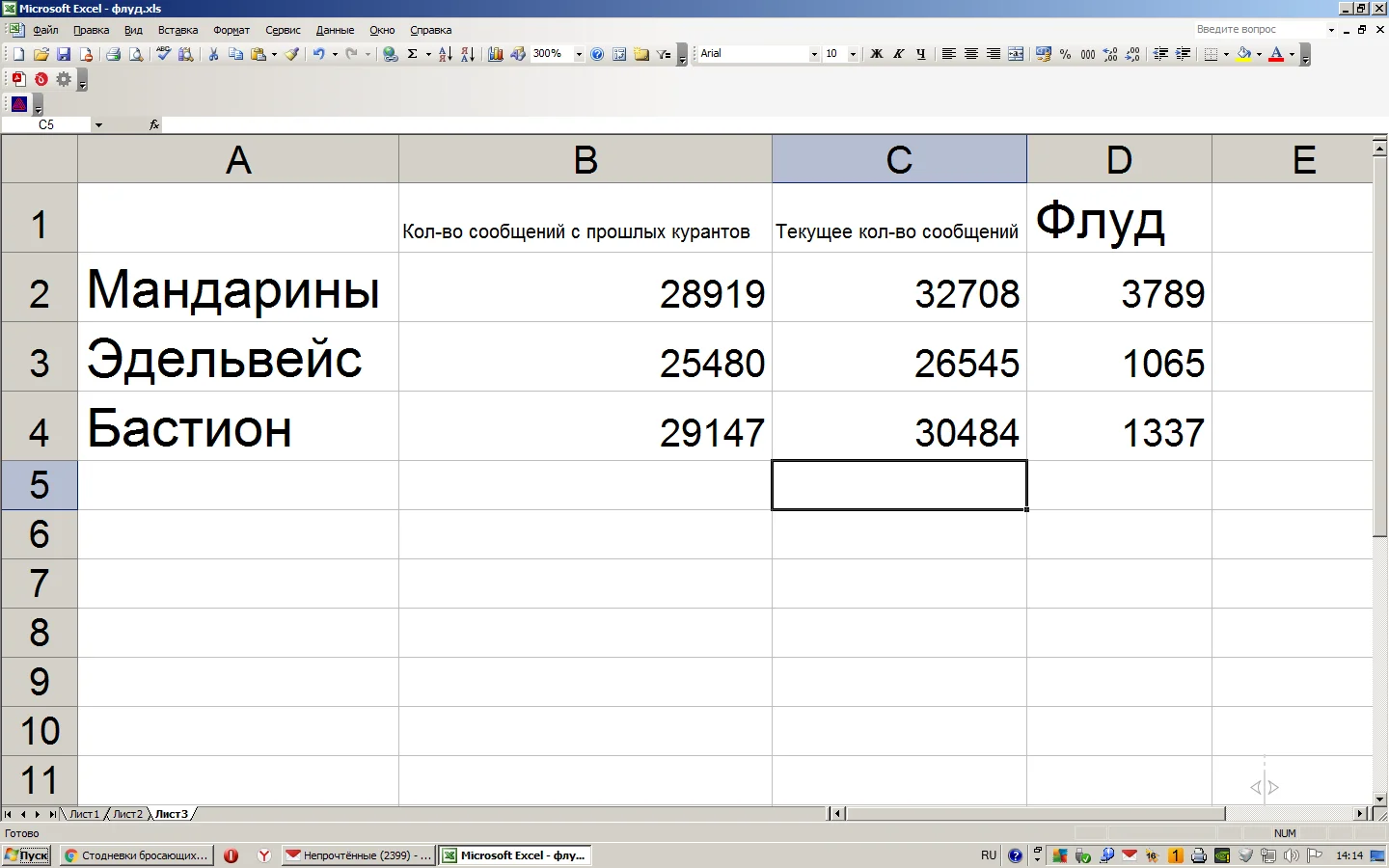
Task: Select cell B2 containing 28919
Action: tap(585, 292)
